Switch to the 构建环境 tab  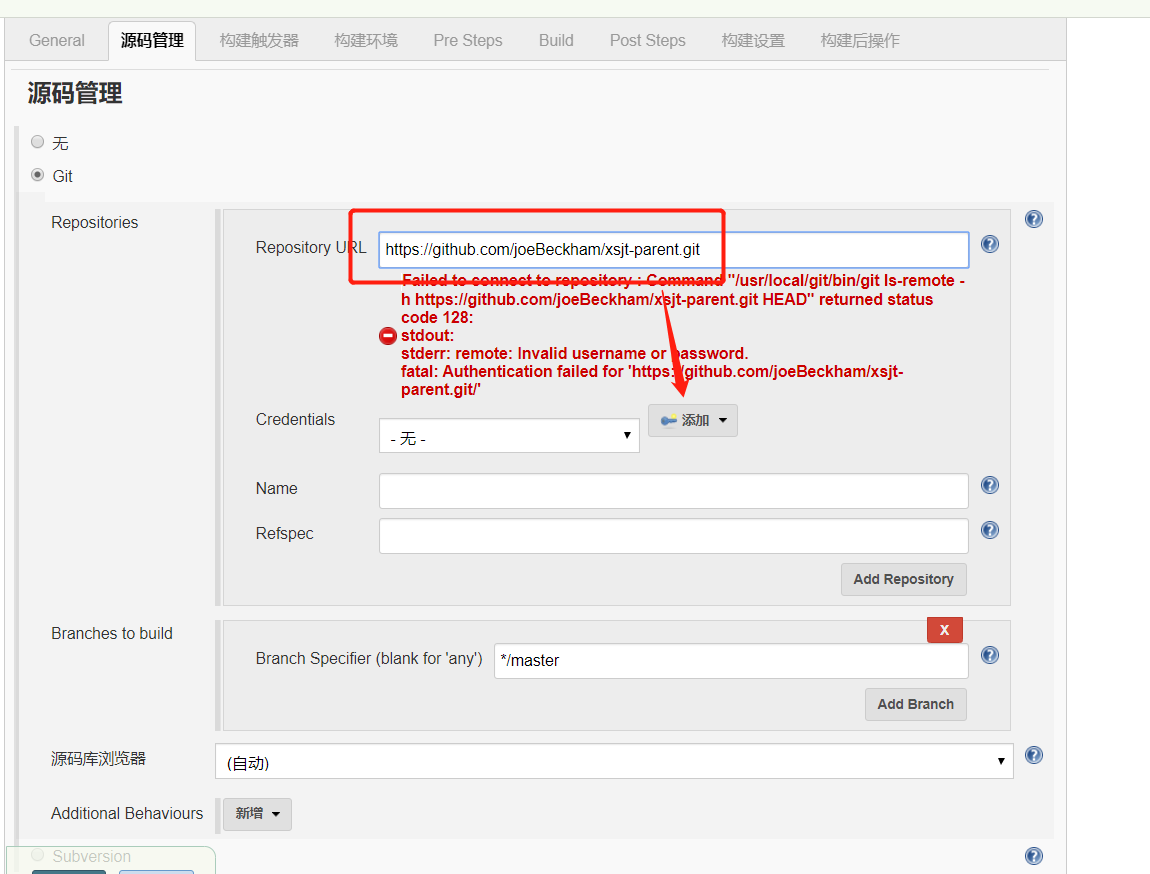(366, 40)
